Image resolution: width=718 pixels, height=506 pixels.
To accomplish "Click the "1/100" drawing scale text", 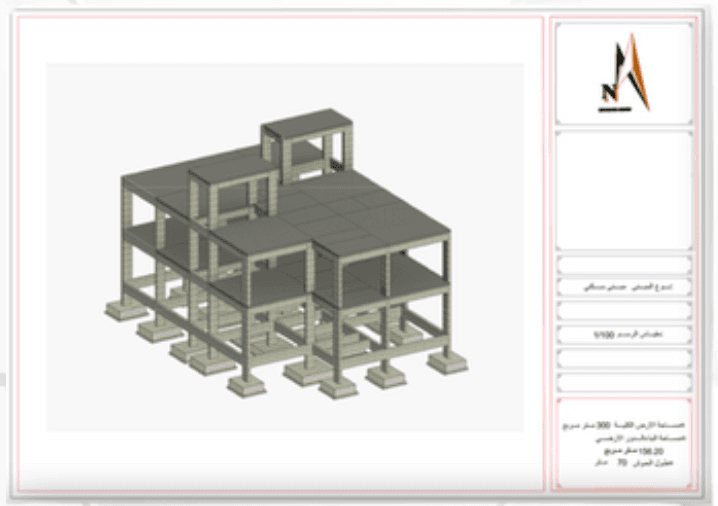I will point(604,335).
